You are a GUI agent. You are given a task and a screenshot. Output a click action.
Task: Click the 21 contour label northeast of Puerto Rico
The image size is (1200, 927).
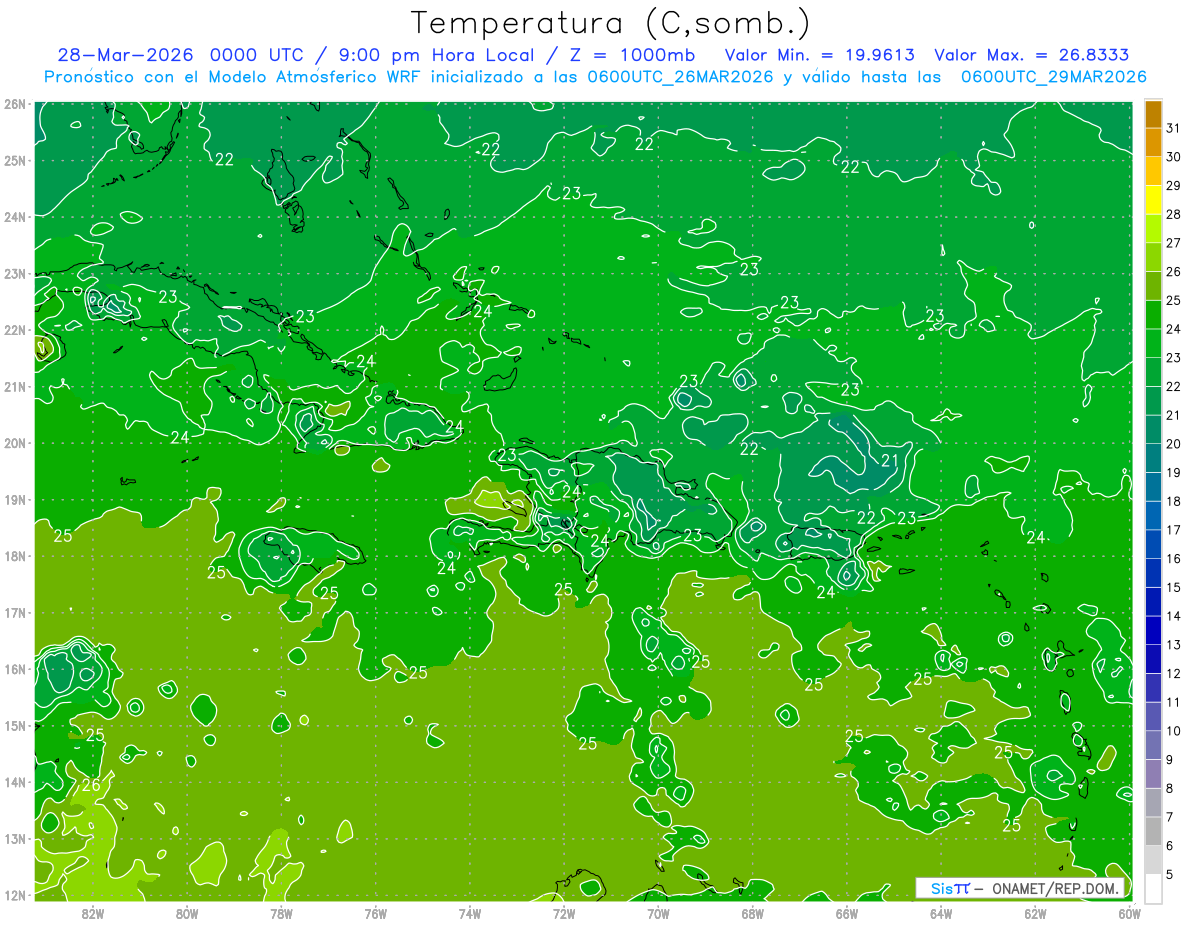coord(889,461)
